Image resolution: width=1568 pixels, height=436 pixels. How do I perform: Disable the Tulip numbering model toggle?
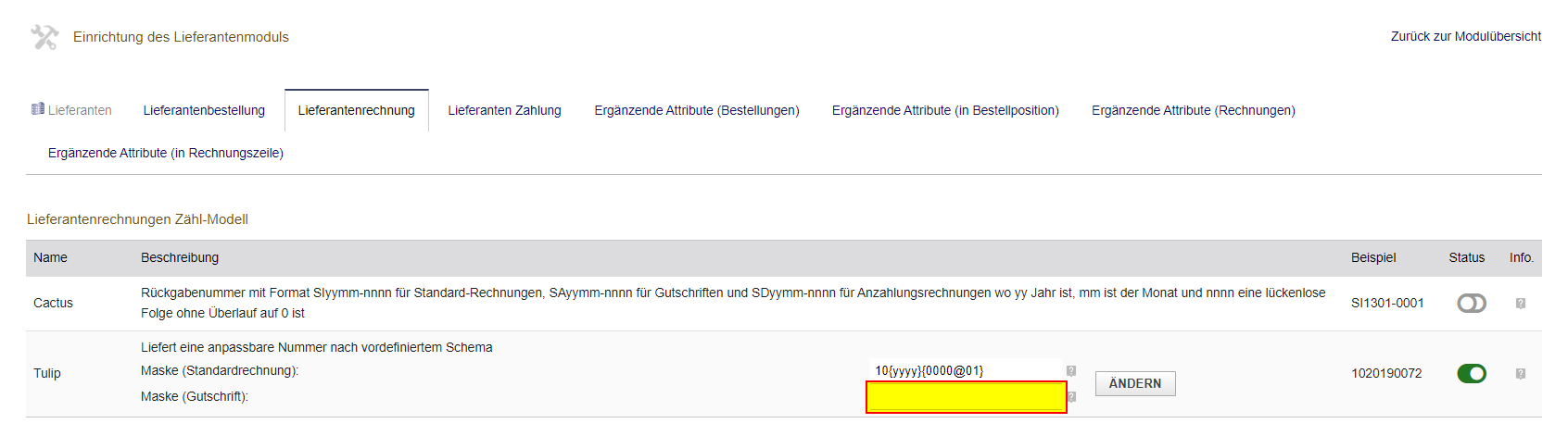tap(1472, 373)
